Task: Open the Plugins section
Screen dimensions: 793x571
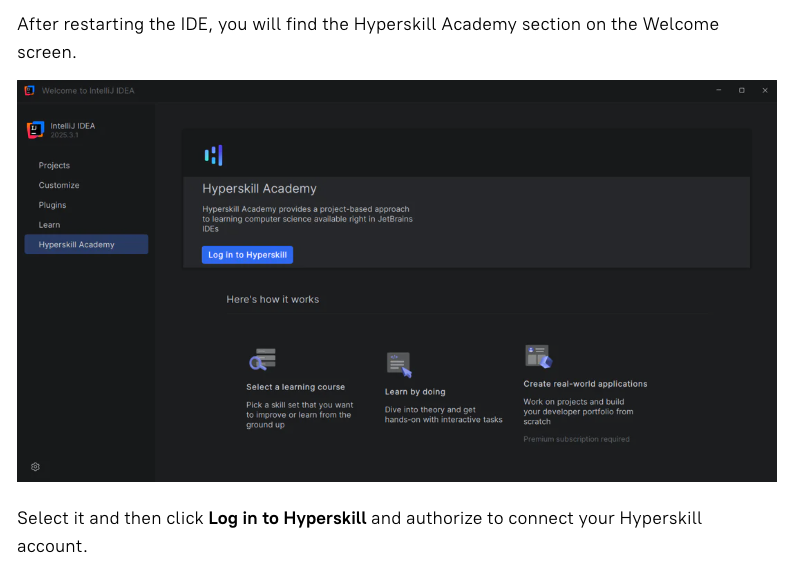Action: coord(52,205)
